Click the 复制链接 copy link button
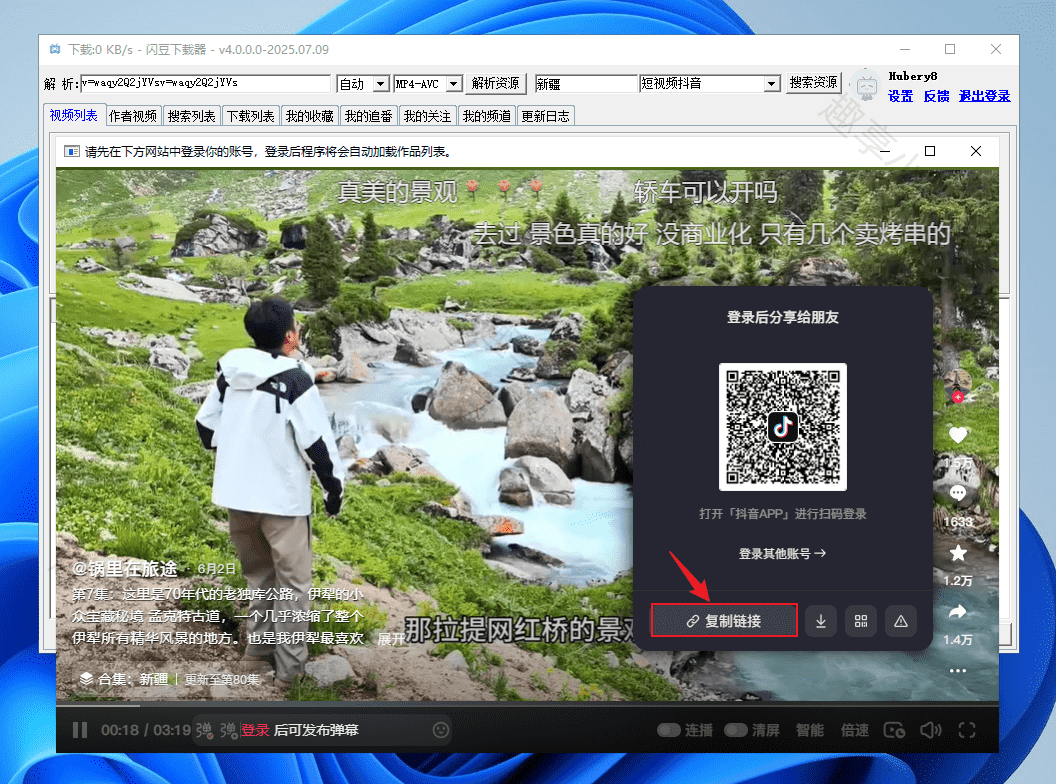The width and height of the screenshot is (1056, 784). 724,620
